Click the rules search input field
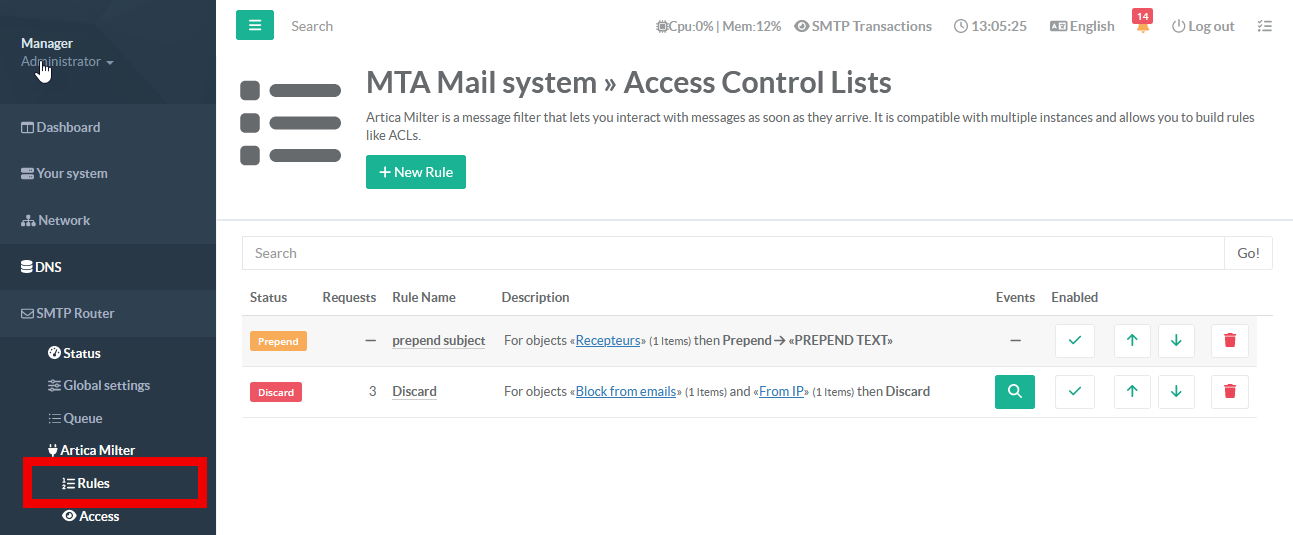1293x535 pixels. click(733, 253)
